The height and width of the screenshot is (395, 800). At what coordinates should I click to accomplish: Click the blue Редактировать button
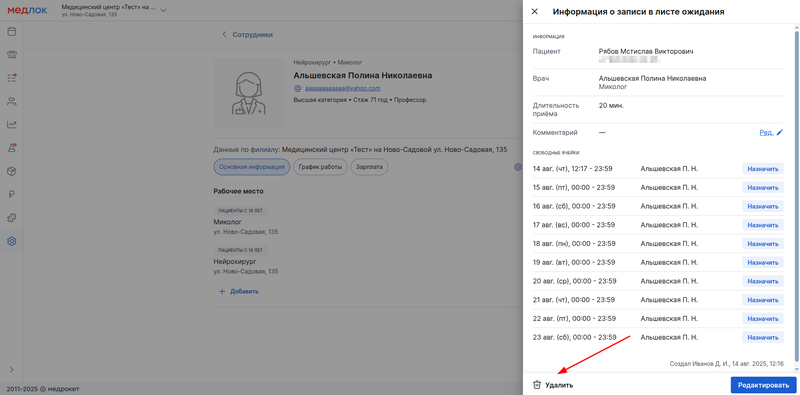tap(763, 385)
